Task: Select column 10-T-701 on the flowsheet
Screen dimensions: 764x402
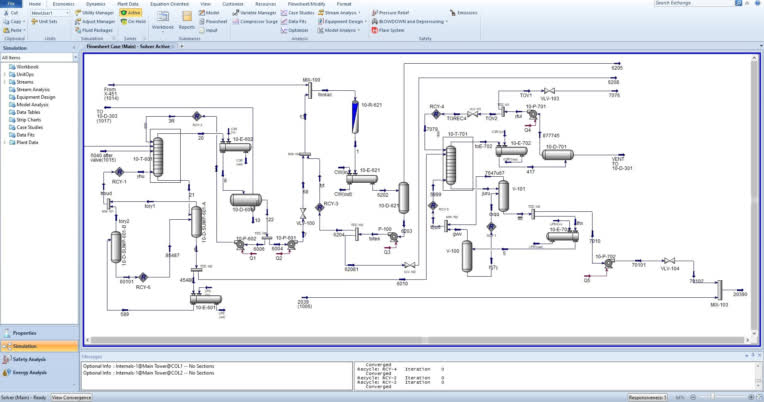Action: tap(451, 165)
